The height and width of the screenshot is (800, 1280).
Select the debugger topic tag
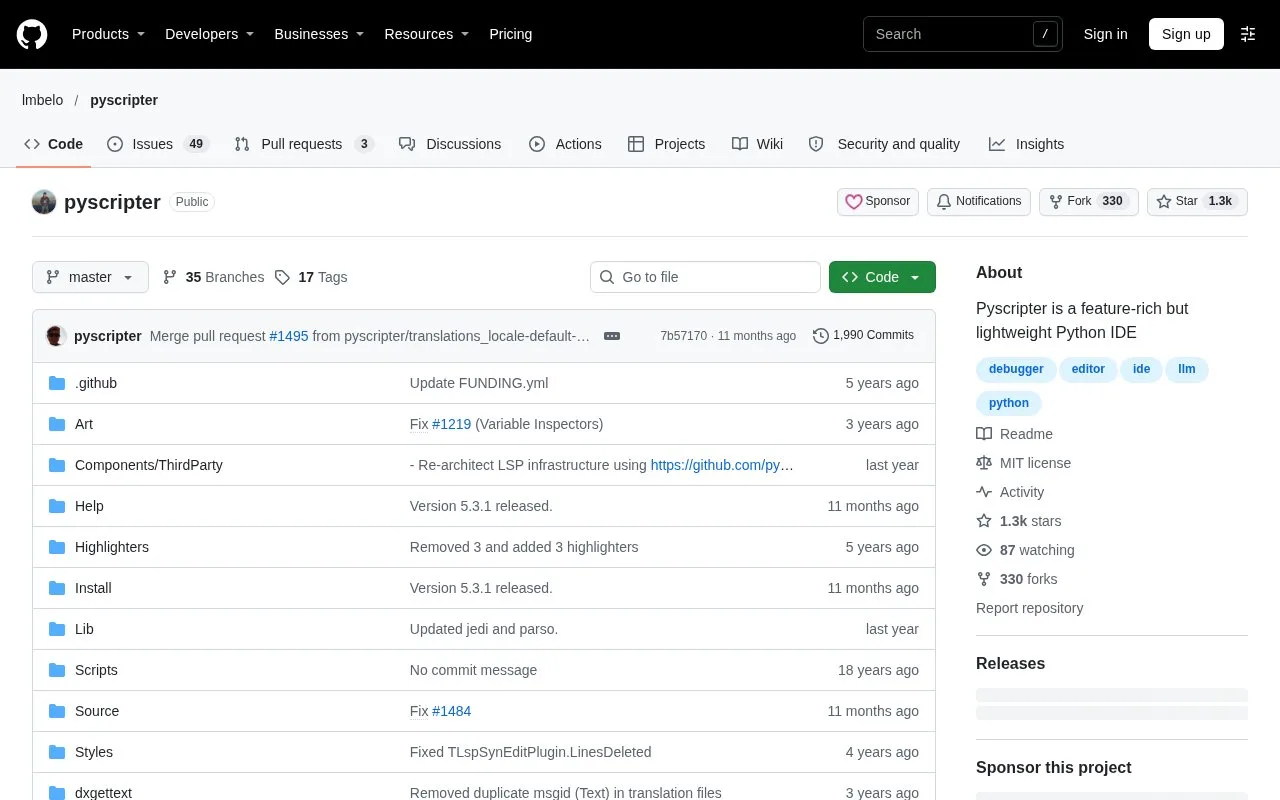click(1016, 369)
